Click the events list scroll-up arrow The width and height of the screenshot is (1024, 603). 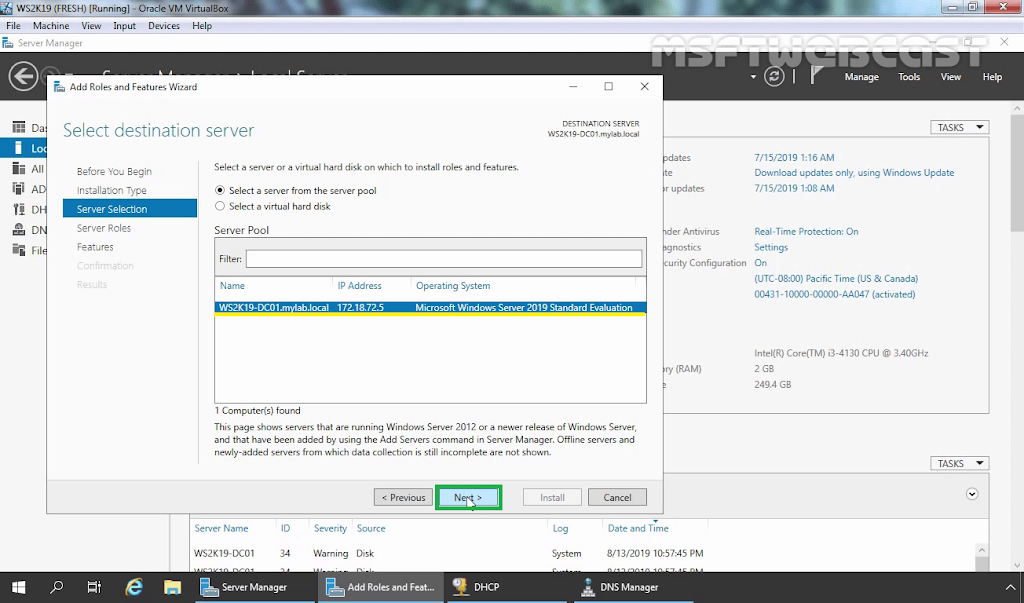coord(981,550)
